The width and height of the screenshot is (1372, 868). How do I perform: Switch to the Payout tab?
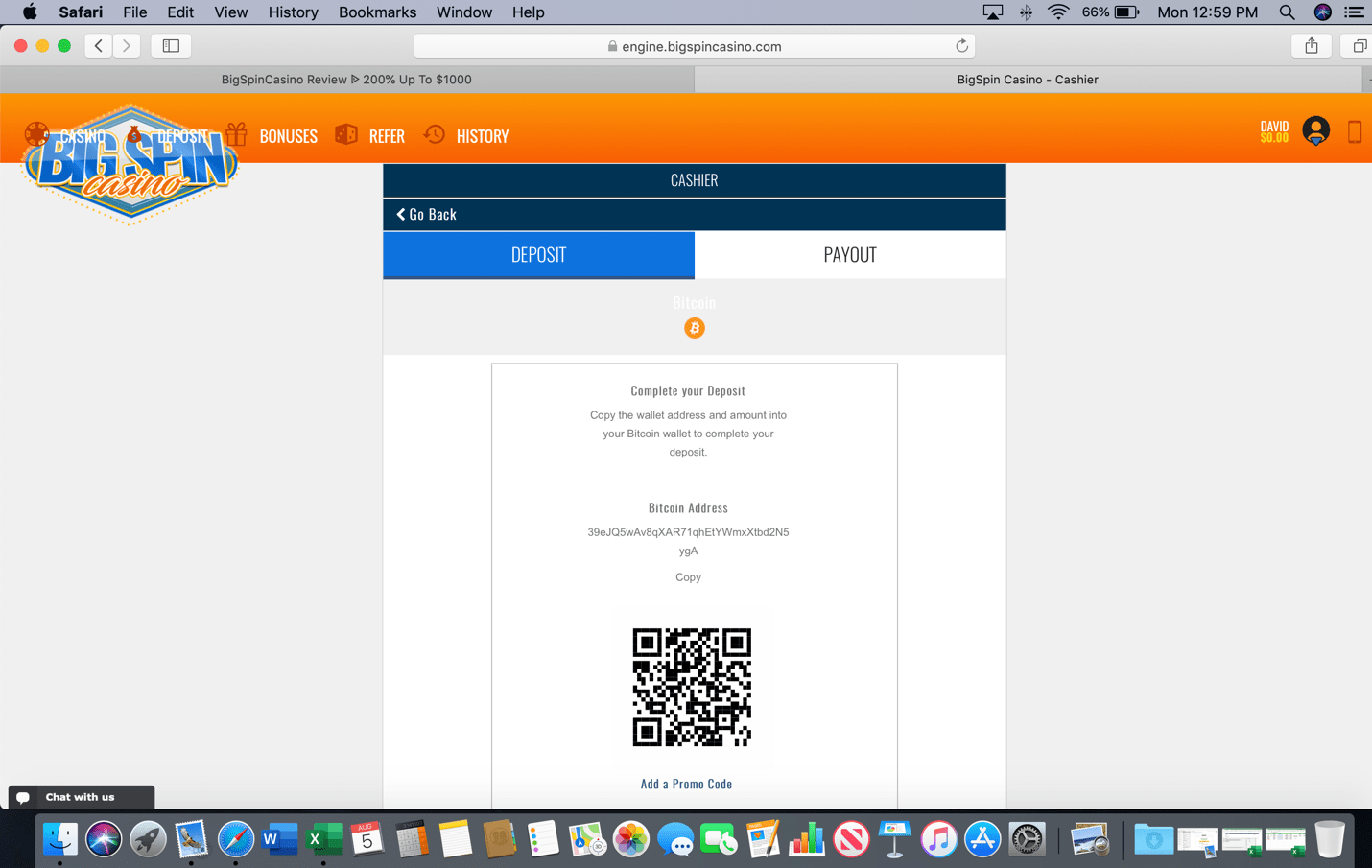pos(850,255)
